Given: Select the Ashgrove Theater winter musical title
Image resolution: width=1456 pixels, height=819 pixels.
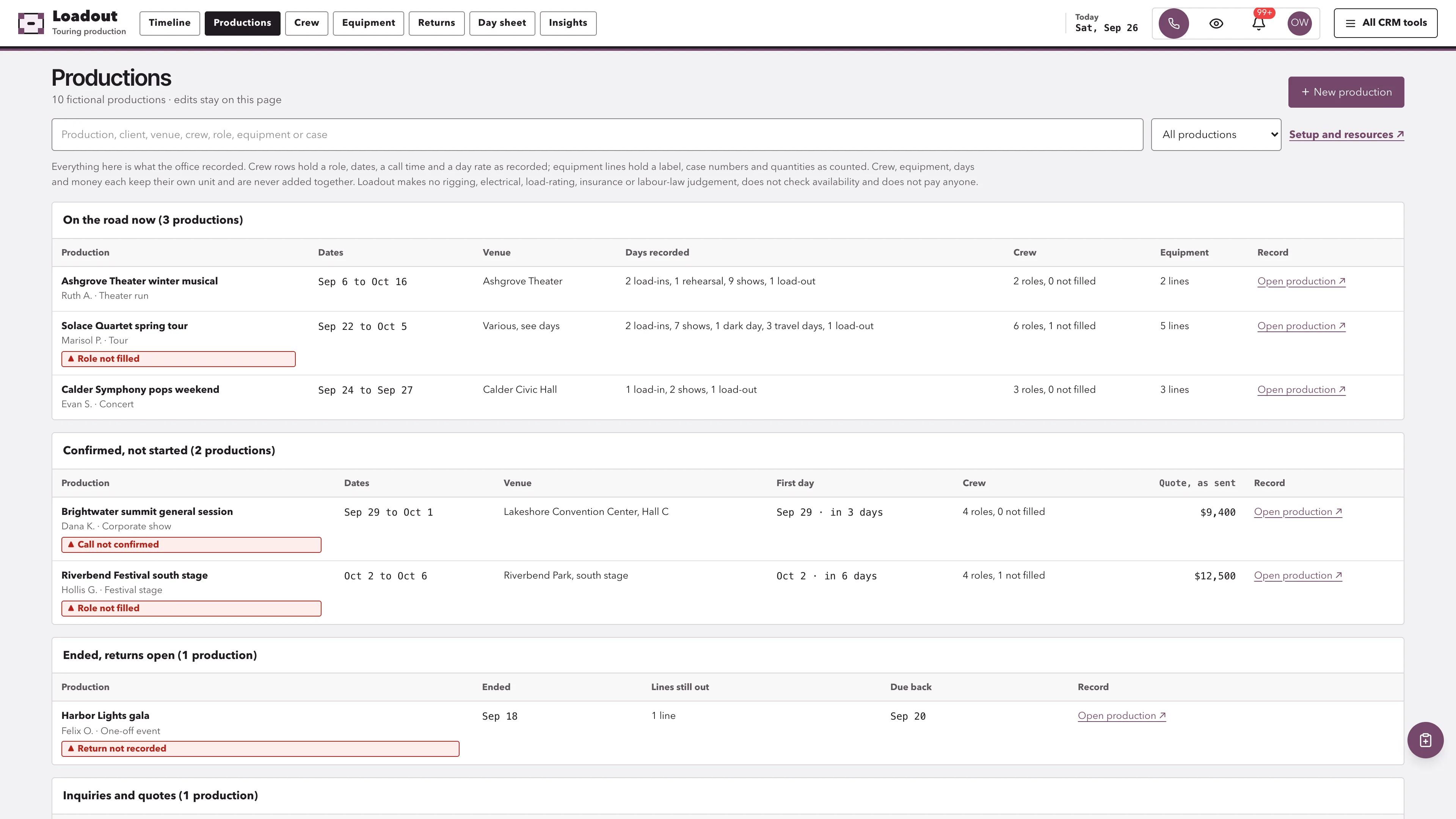Looking at the screenshot, I should point(140,281).
